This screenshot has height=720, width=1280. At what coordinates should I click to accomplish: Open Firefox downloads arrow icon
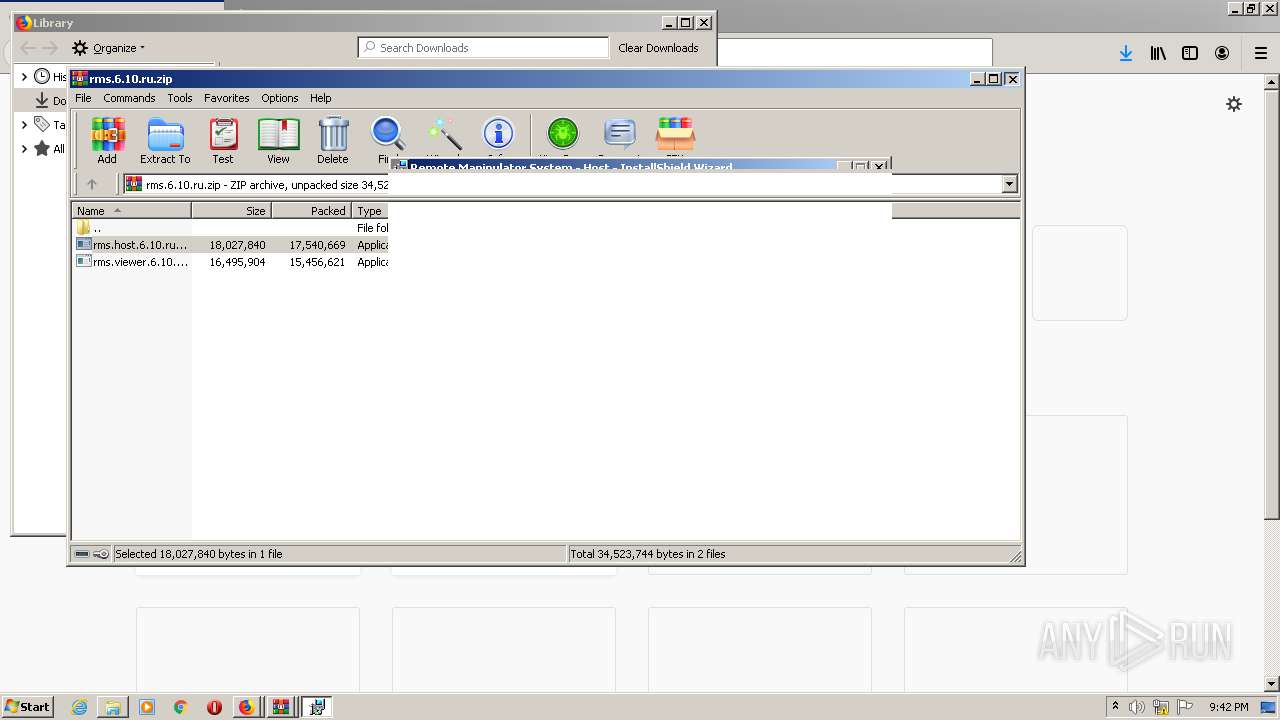point(1126,53)
